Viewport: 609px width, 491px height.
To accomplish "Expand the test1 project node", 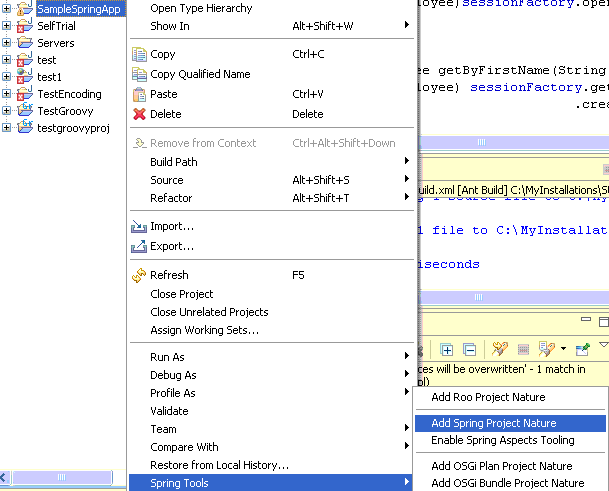I will tap(6, 77).
